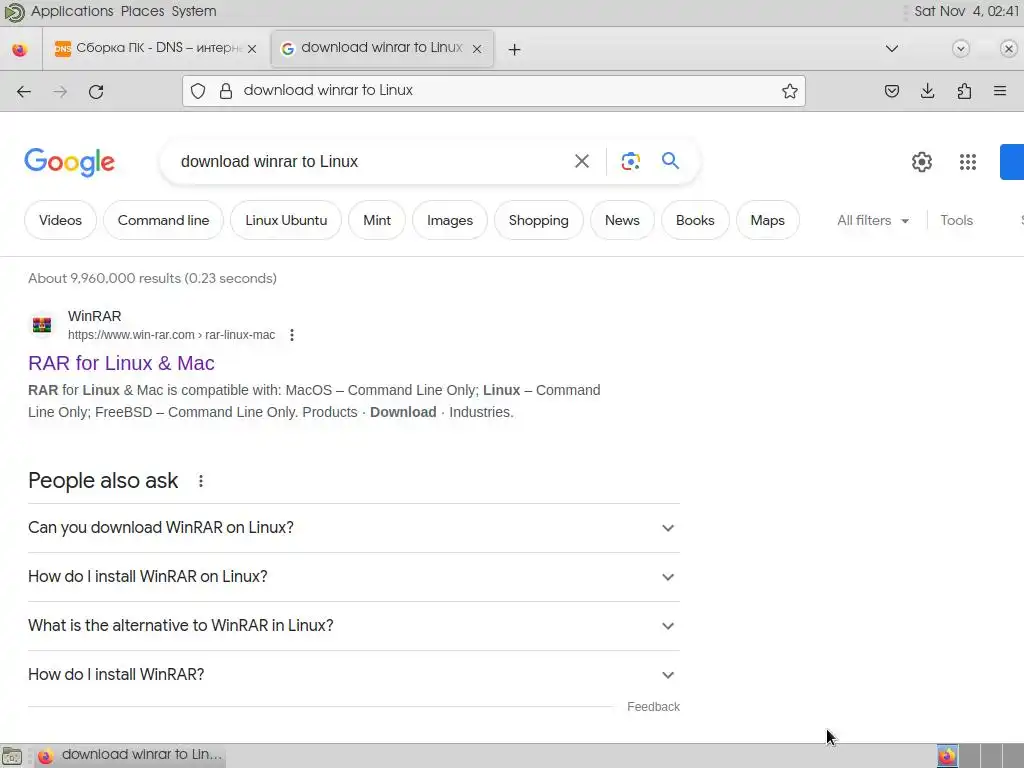Image resolution: width=1024 pixels, height=768 pixels.
Task: Go back to previous page
Action: [x=24, y=91]
